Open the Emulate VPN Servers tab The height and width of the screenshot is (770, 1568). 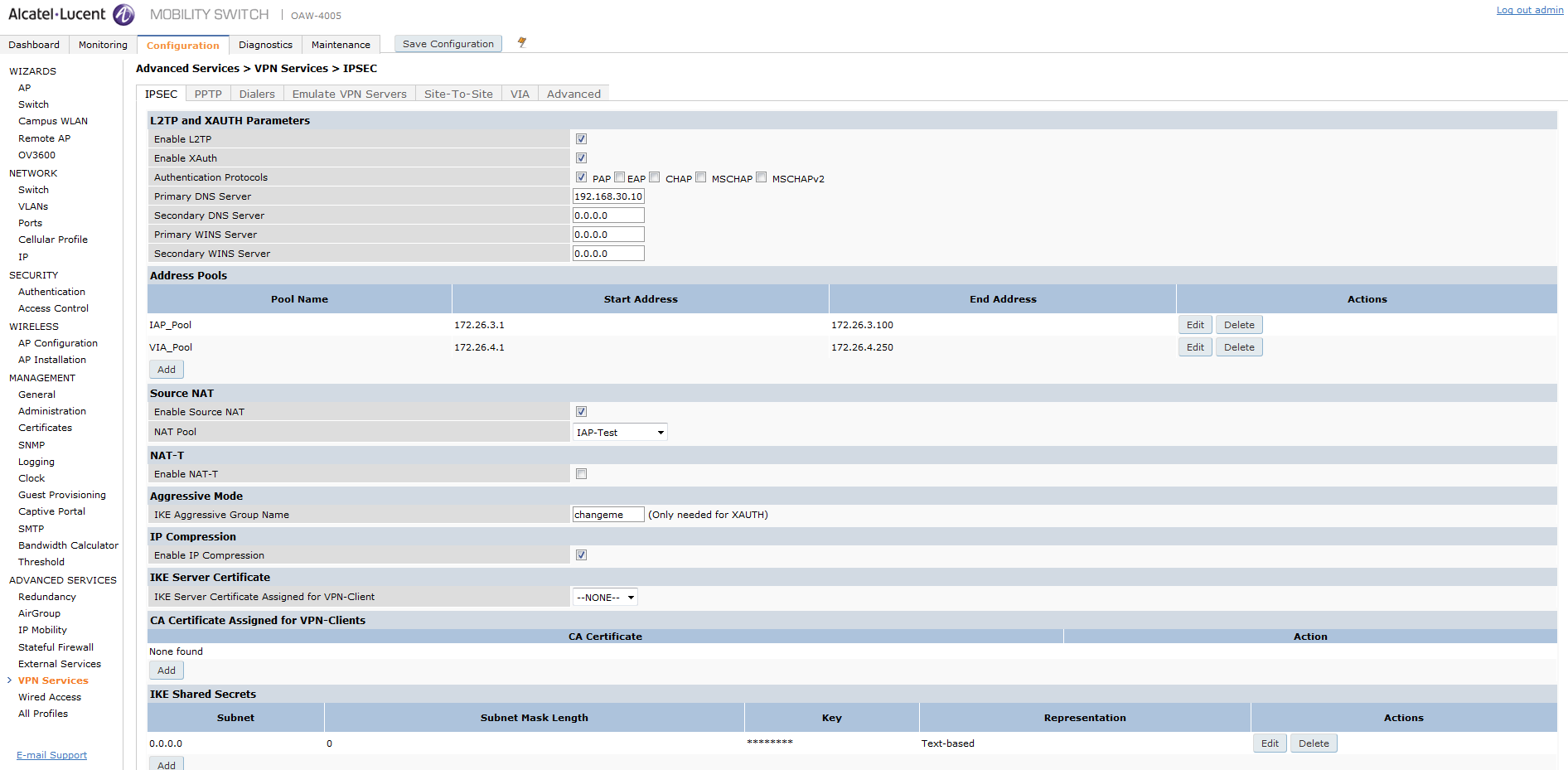pyautogui.click(x=349, y=94)
